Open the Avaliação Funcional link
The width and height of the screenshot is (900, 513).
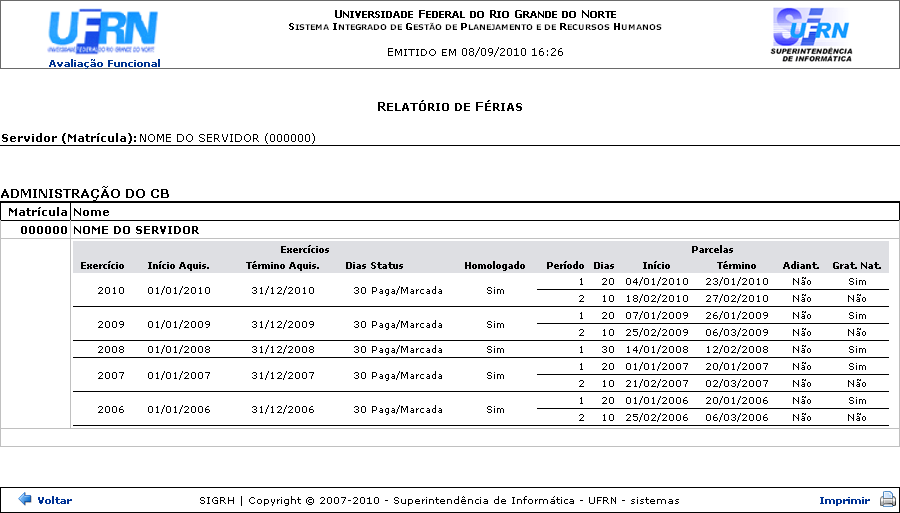tap(104, 63)
